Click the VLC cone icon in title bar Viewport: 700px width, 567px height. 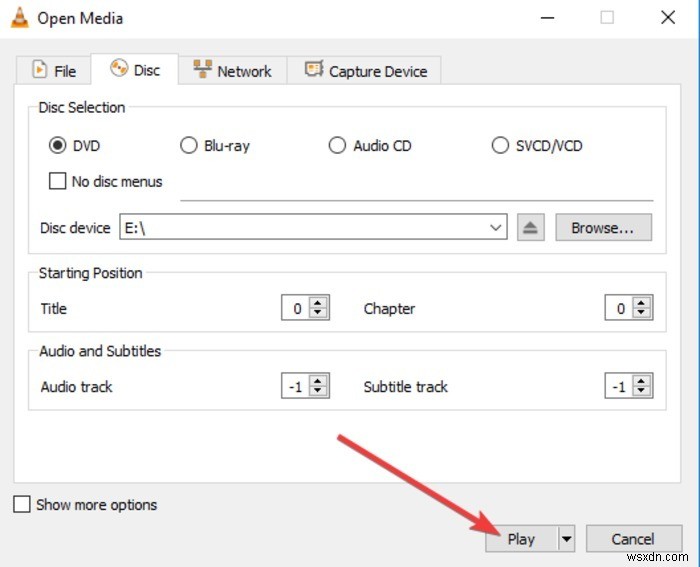pyautogui.click(x=19, y=18)
